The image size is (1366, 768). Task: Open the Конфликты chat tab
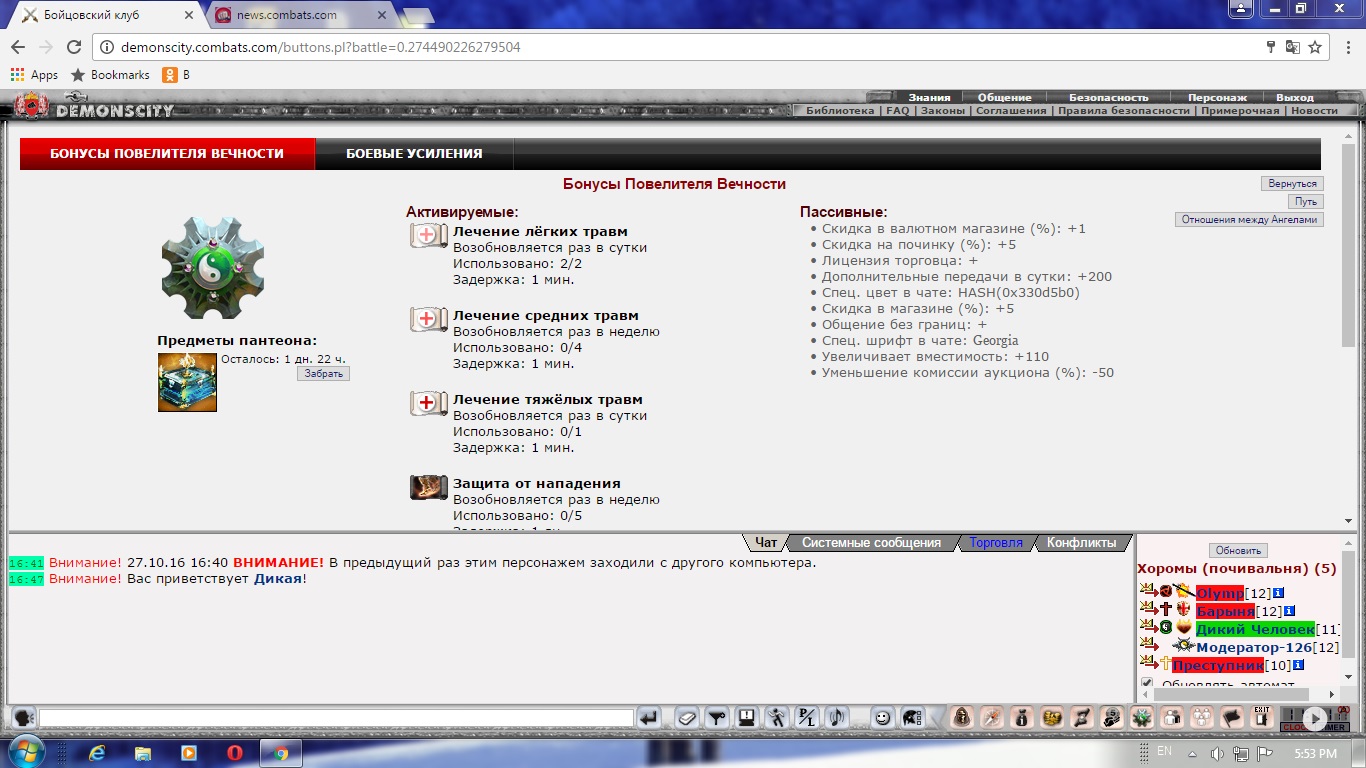(1081, 542)
